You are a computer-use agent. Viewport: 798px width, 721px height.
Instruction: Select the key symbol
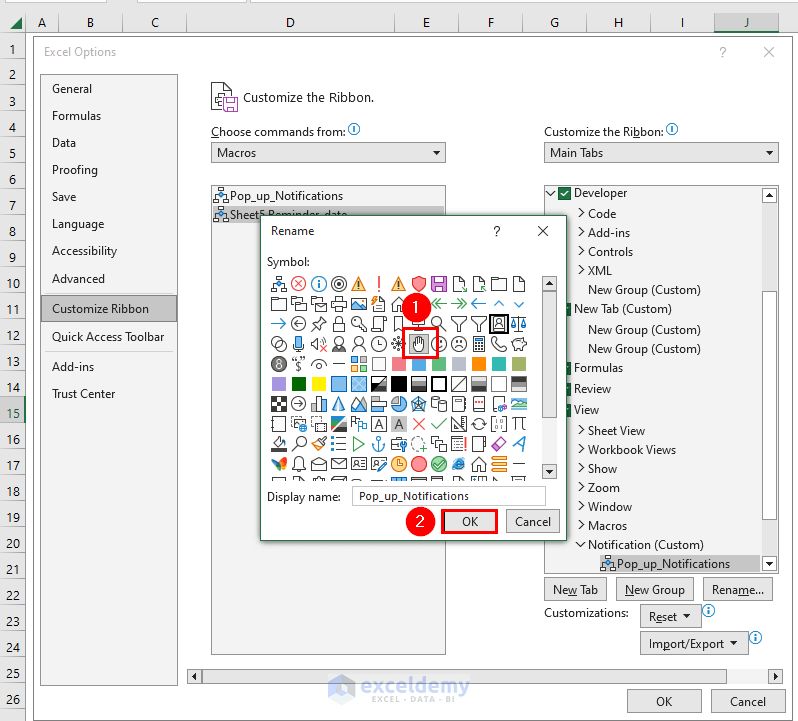359,324
